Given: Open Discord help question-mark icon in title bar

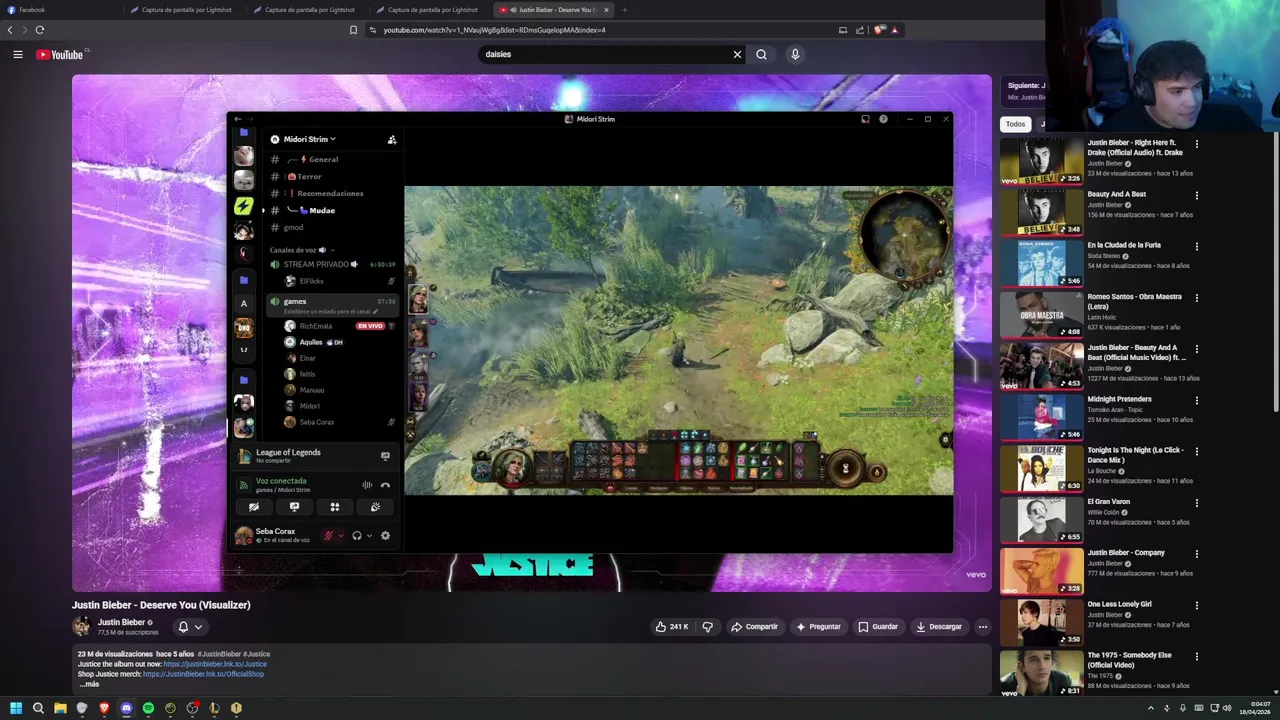Looking at the screenshot, I should pos(883,119).
